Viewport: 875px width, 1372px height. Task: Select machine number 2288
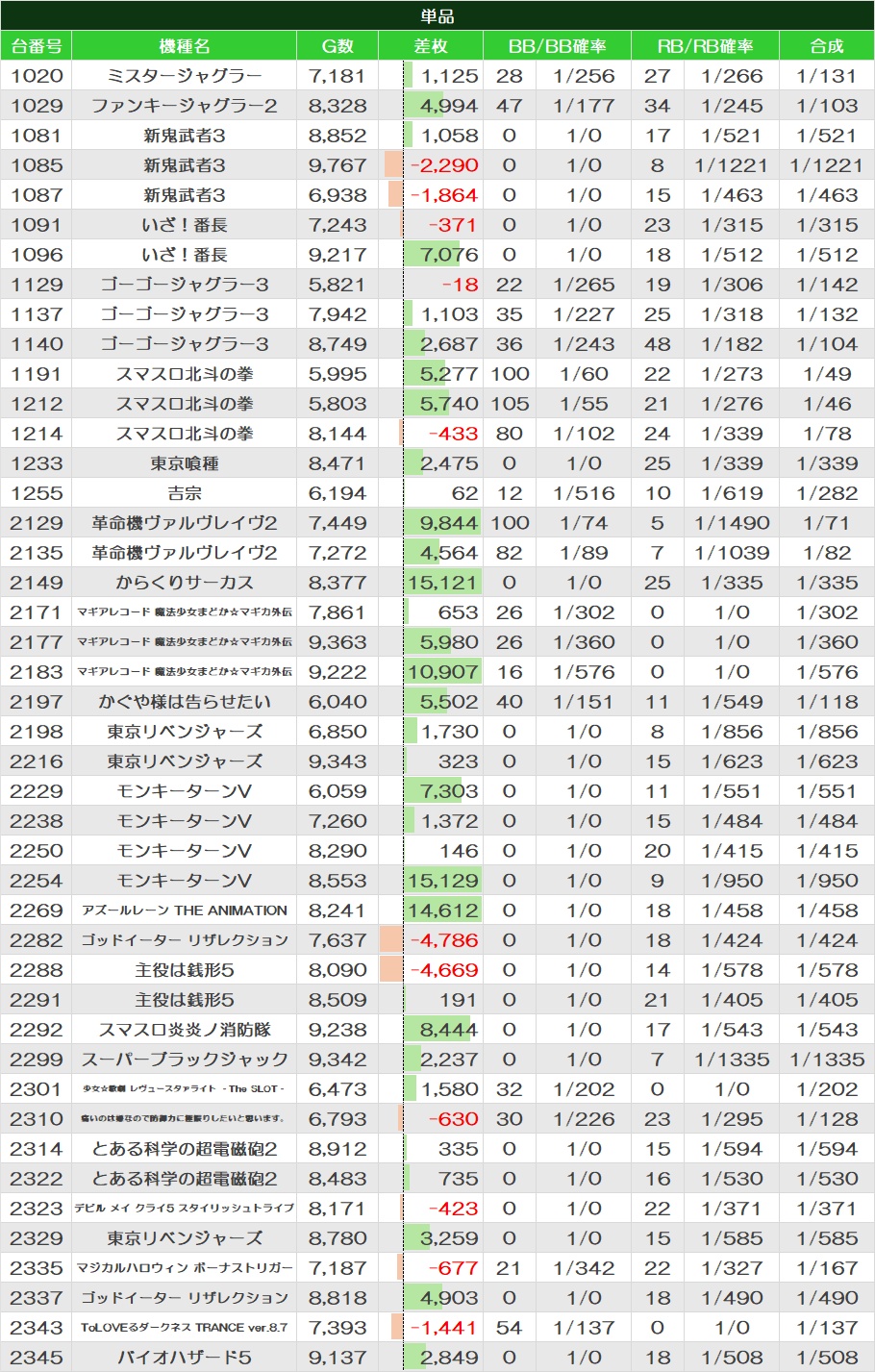[x=37, y=970]
